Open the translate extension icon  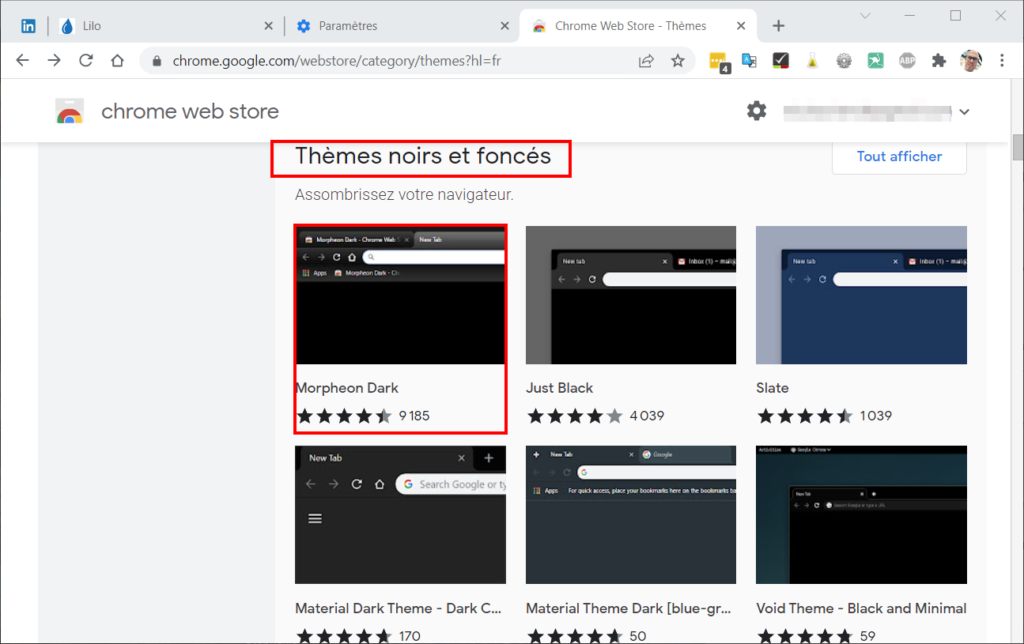point(749,61)
